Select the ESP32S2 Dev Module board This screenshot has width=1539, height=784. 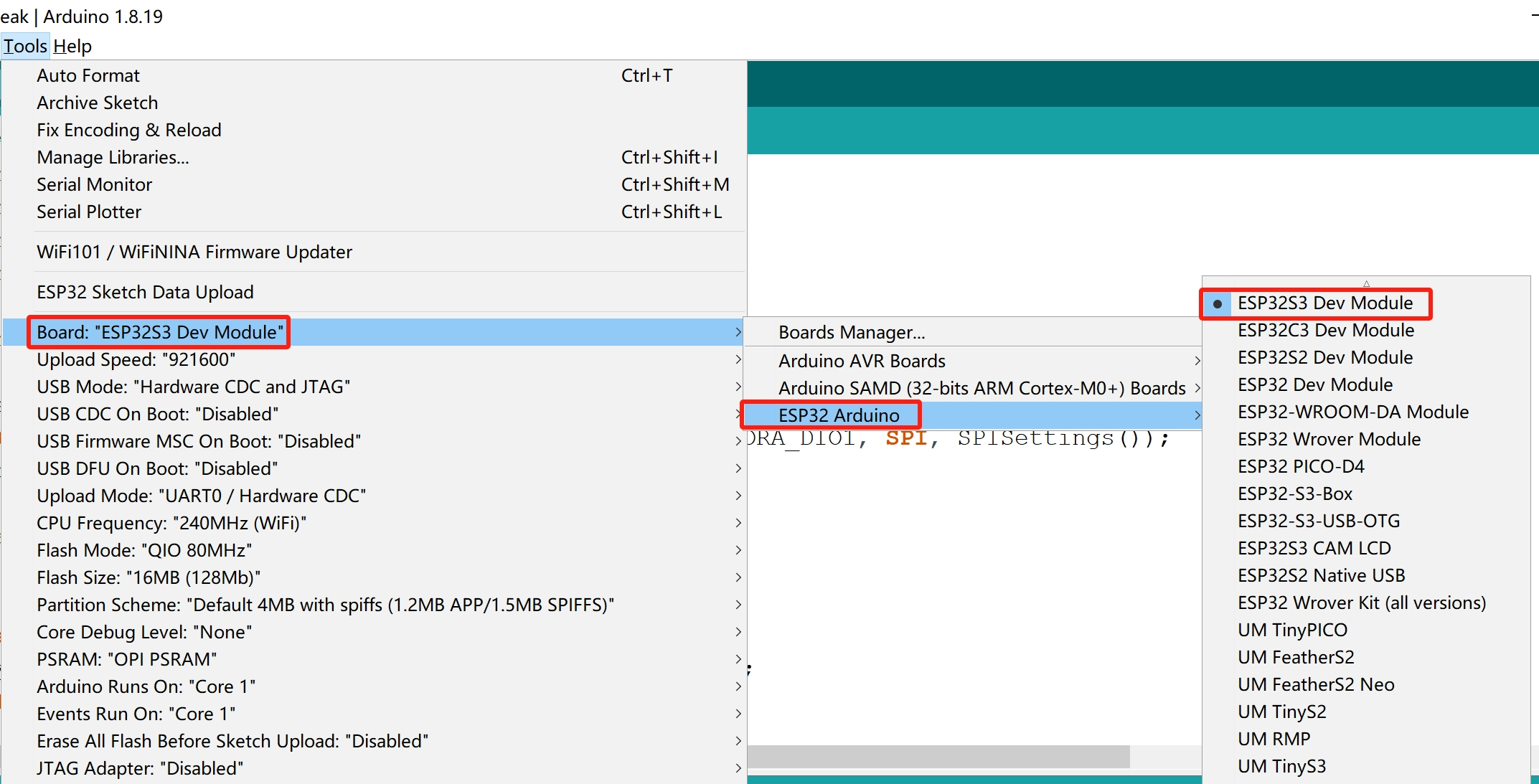click(x=1366, y=358)
